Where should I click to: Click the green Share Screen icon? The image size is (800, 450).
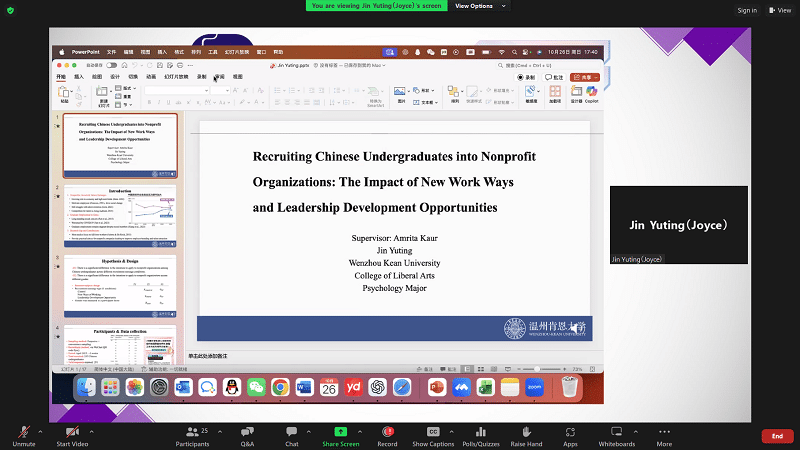341,431
